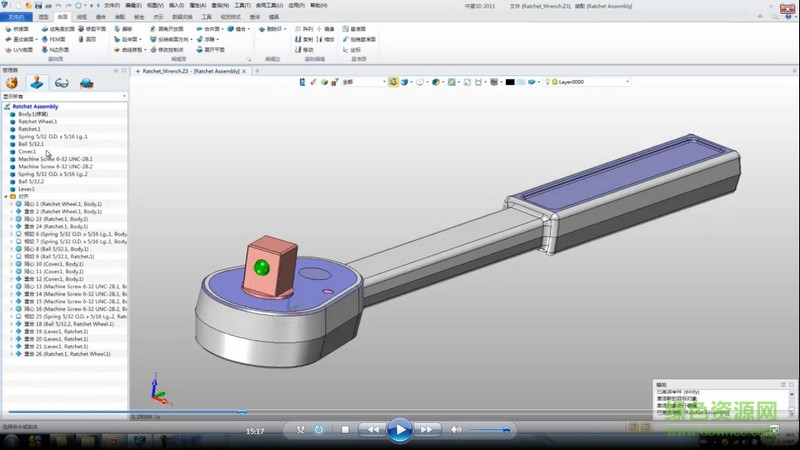Open the 显示所有 filter dropdown

tap(124, 97)
